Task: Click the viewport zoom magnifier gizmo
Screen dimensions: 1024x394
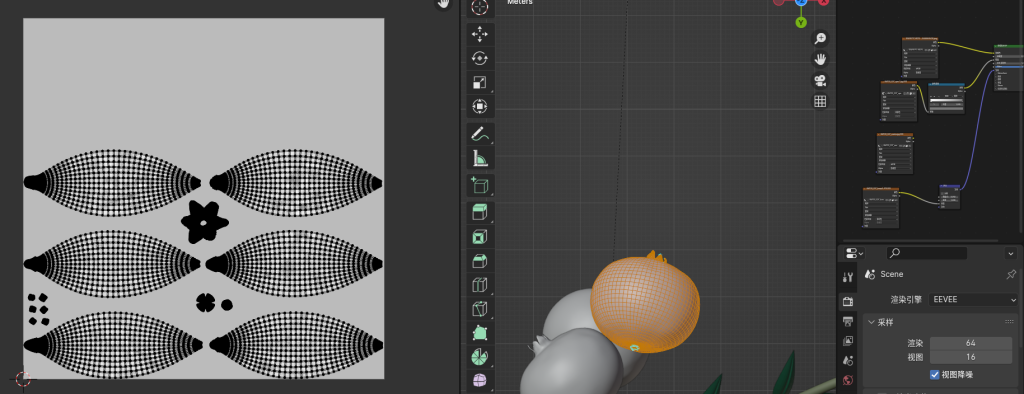Action: [820, 39]
